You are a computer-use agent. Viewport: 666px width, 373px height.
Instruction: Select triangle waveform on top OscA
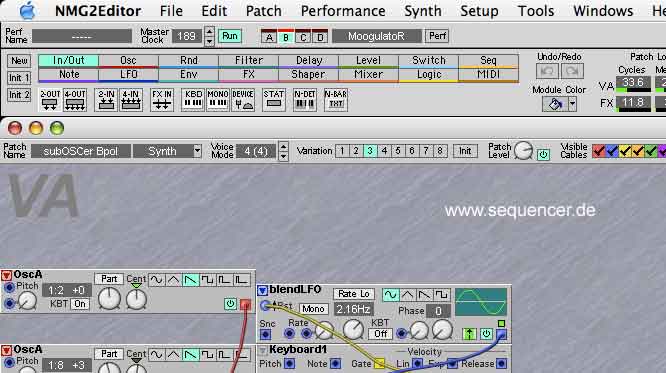(x=173, y=280)
